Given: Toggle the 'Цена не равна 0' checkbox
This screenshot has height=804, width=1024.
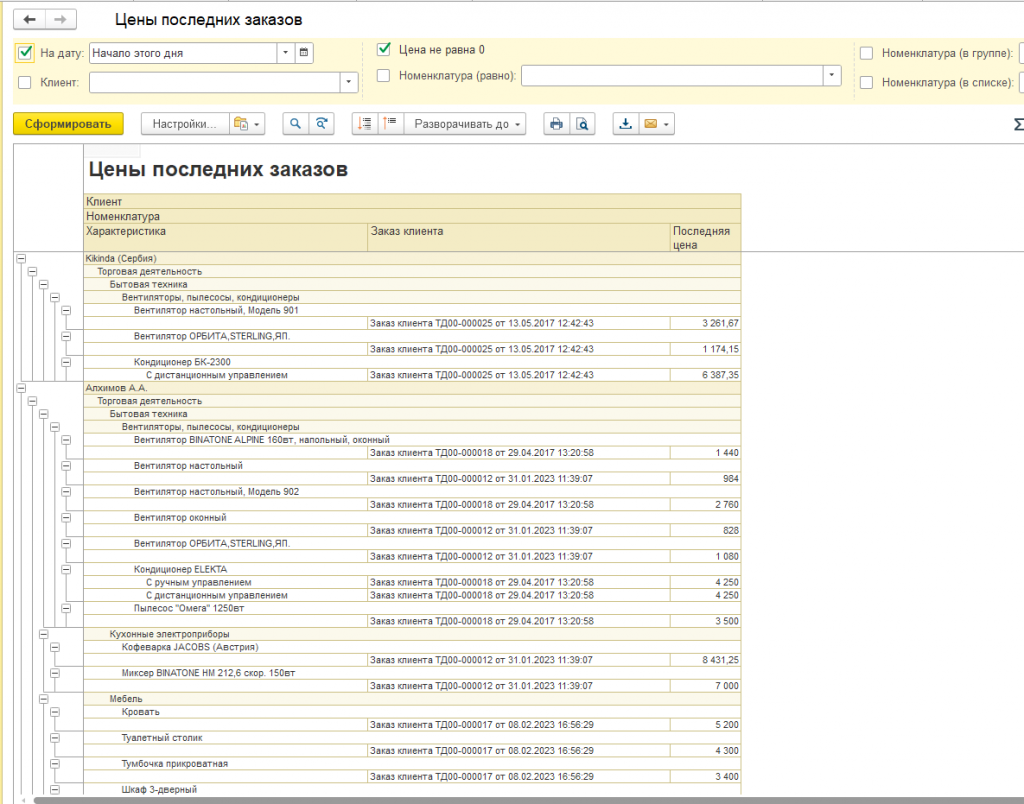Looking at the screenshot, I should click(383, 49).
